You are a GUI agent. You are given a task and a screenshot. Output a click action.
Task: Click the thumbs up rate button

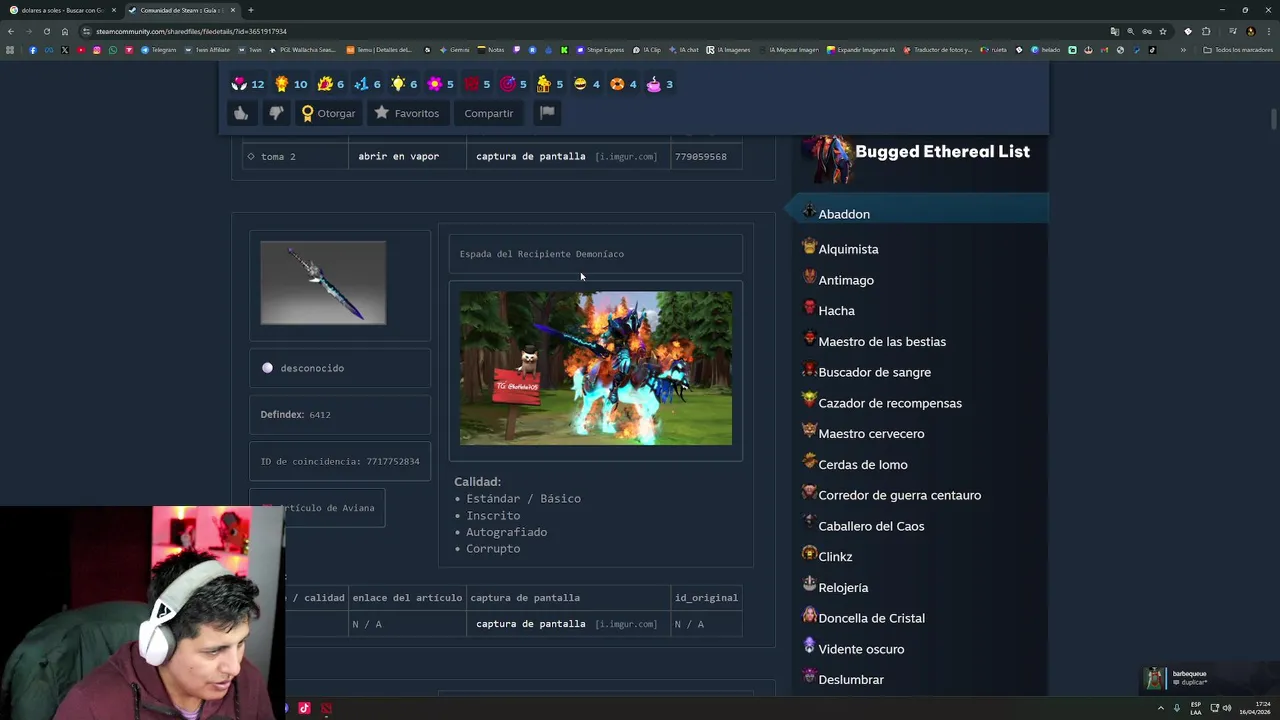pos(241,113)
